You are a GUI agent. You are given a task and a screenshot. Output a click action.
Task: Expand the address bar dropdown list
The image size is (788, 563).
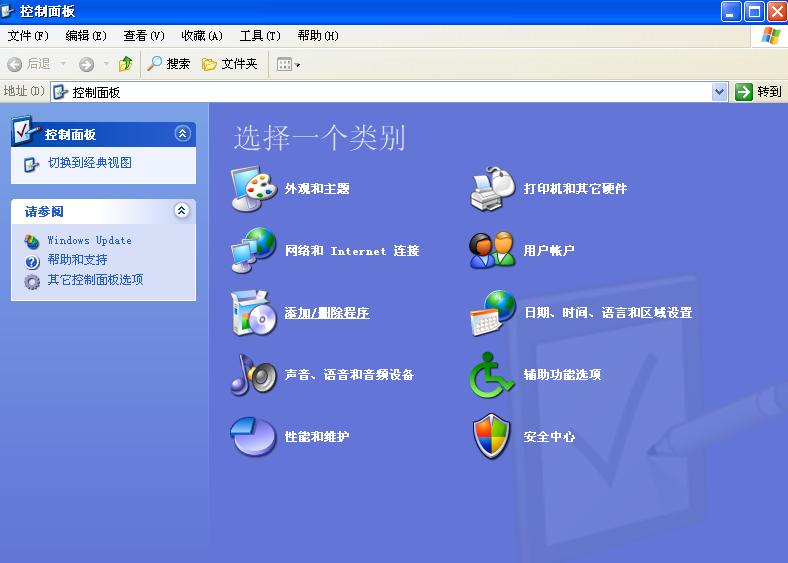coord(720,92)
